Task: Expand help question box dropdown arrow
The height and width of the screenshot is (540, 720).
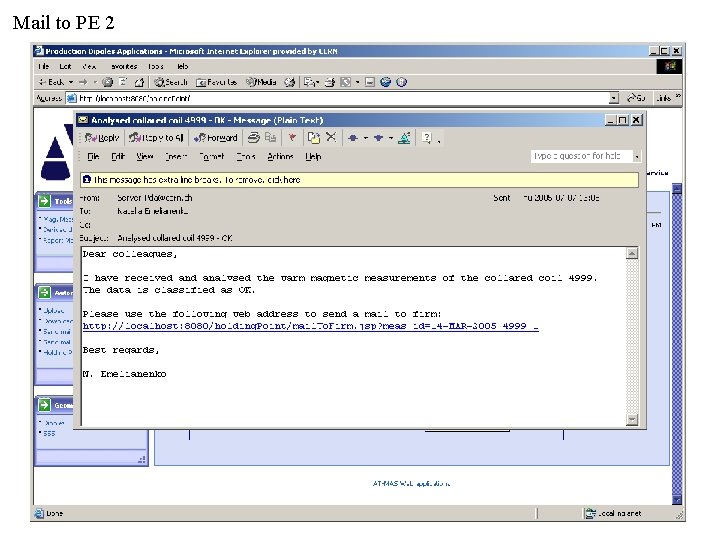Action: coord(637,157)
